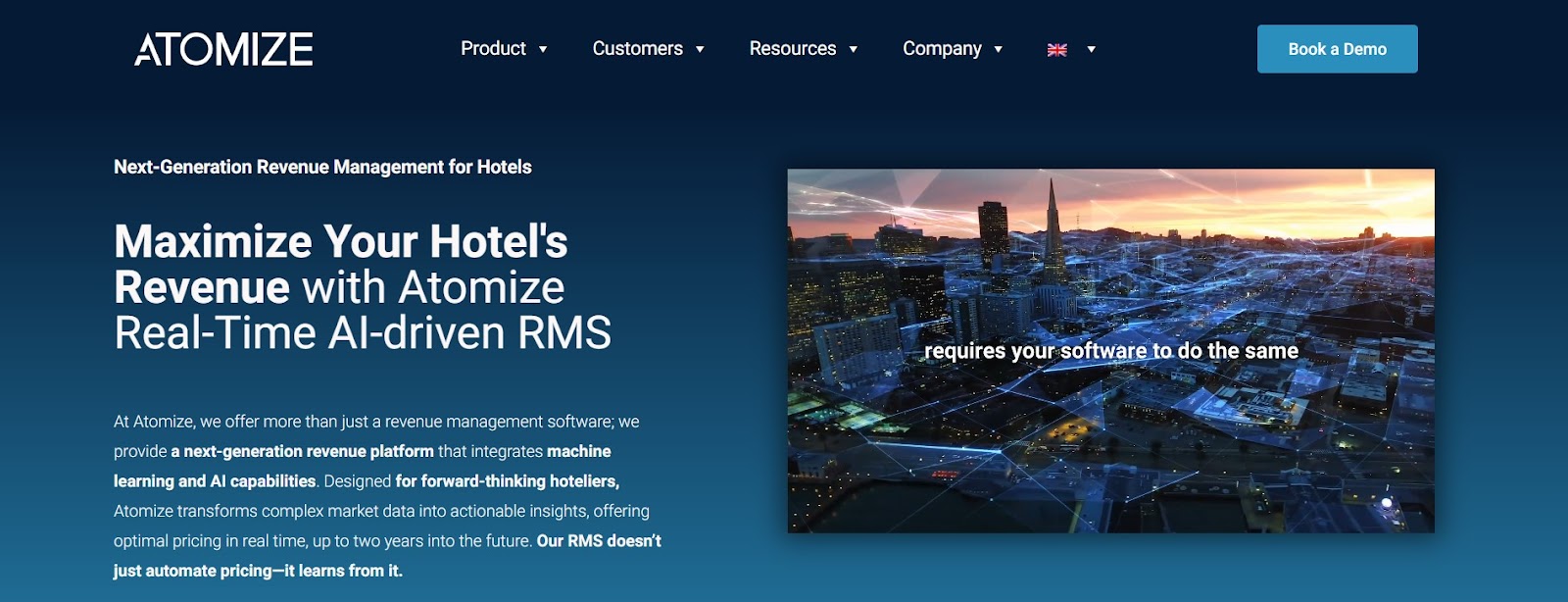Expand the language selector arrow

pyautogui.click(x=1091, y=49)
